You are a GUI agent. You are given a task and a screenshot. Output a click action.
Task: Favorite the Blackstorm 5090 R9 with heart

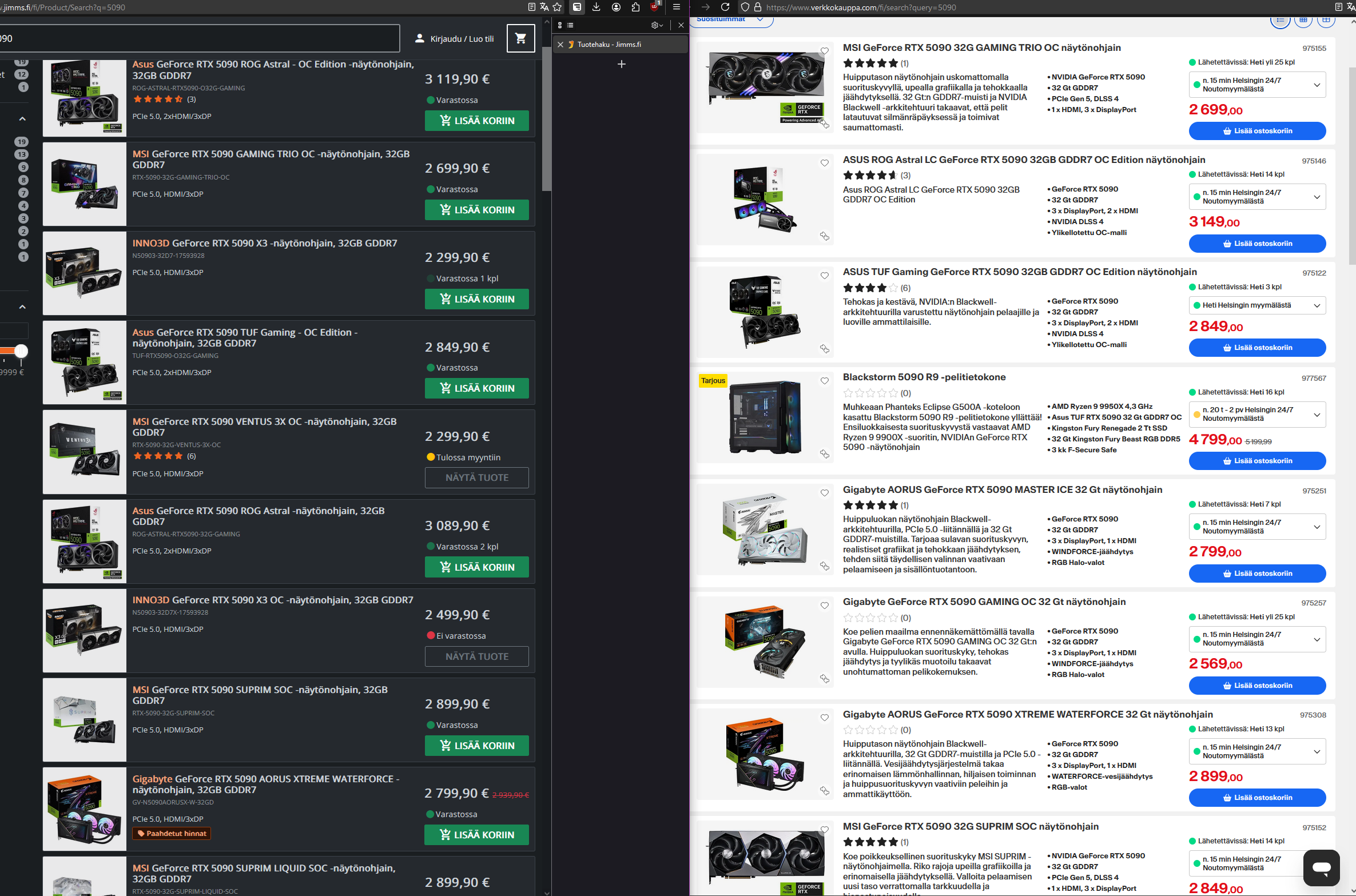coord(825,381)
